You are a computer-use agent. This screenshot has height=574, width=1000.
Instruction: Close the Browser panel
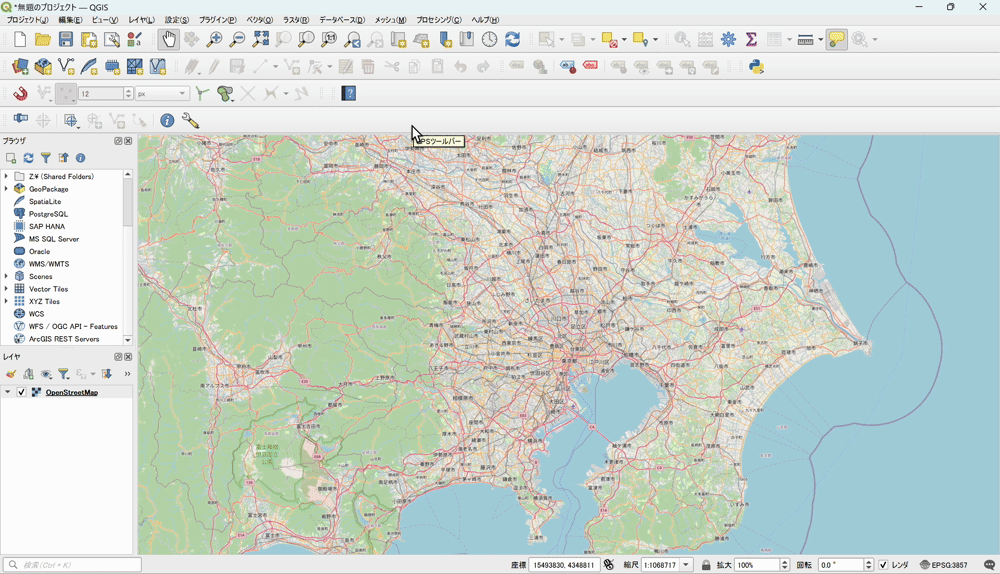[128, 141]
